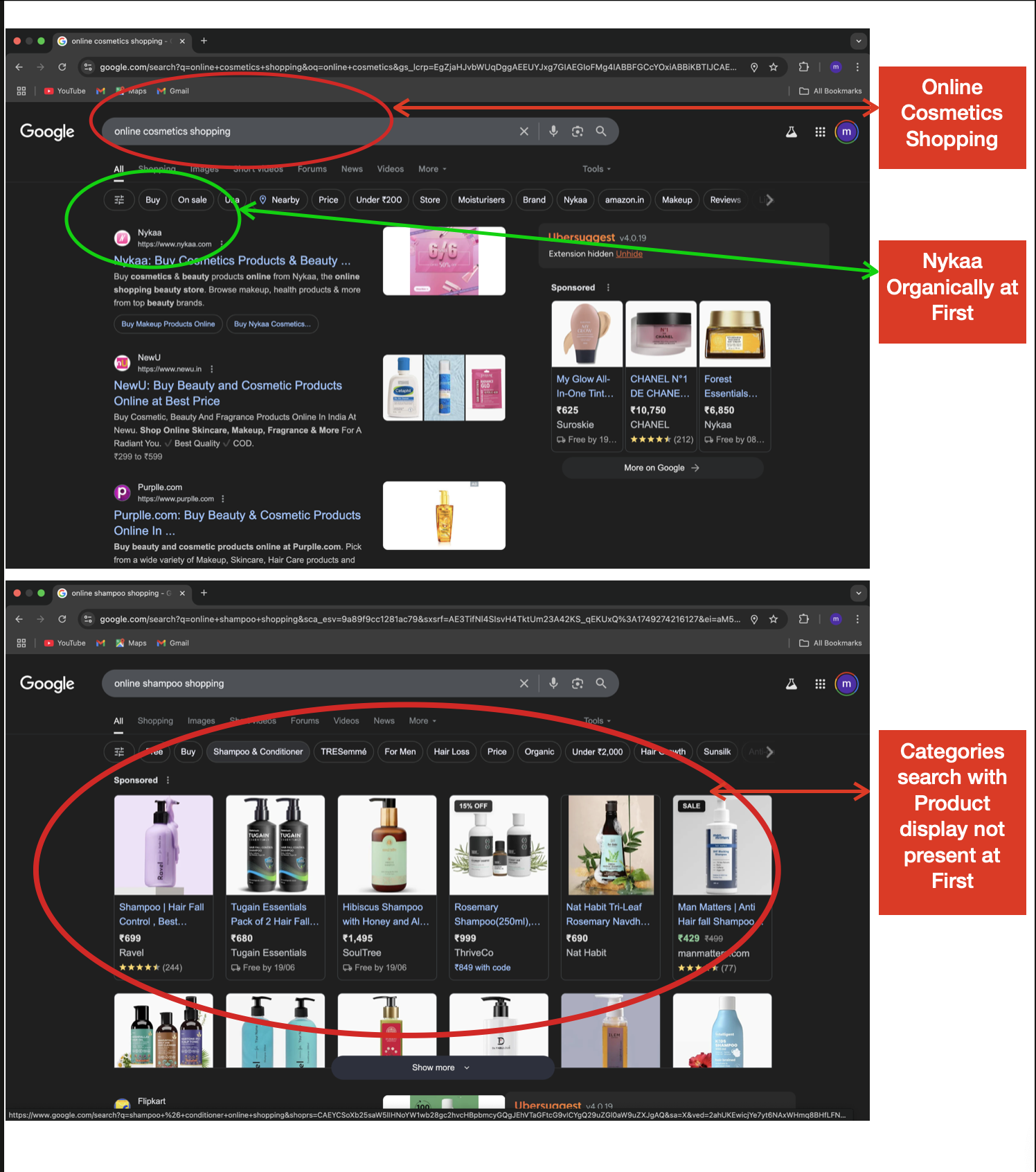The image size is (1036, 1172).
Task: Toggle the 'Moisturisers' filter chip
Action: click(x=481, y=199)
